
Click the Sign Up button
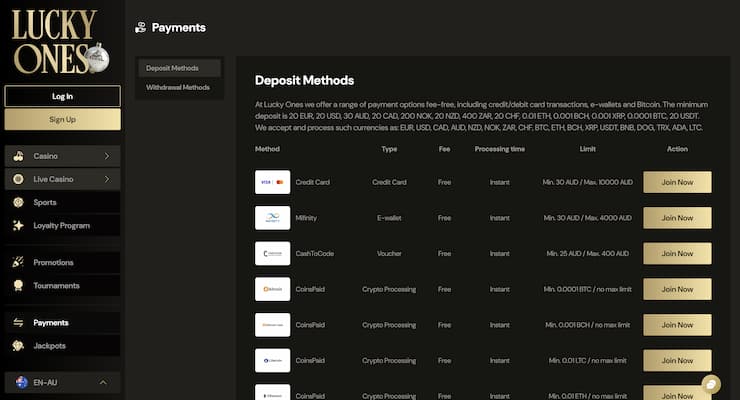pos(62,119)
